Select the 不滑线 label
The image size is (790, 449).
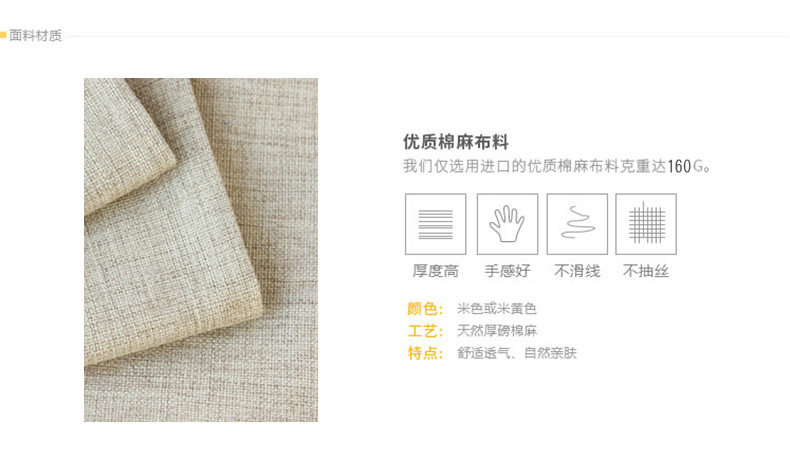577,271
